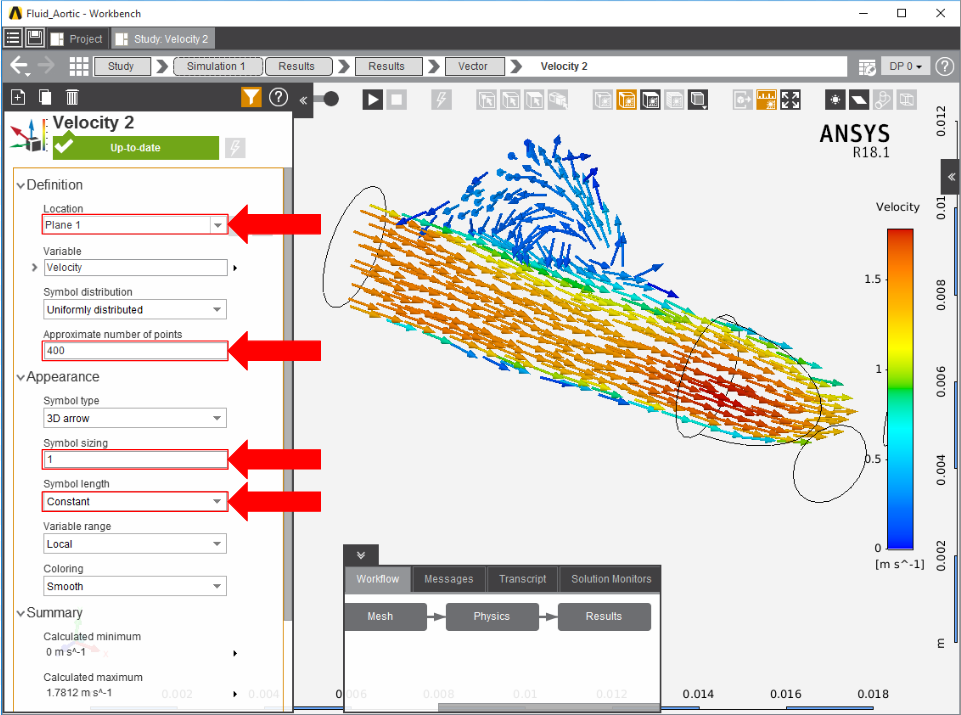This screenshot has width=961, height=715.
Task: Collapse the Definition section
Action: pyautogui.click(x=21, y=185)
